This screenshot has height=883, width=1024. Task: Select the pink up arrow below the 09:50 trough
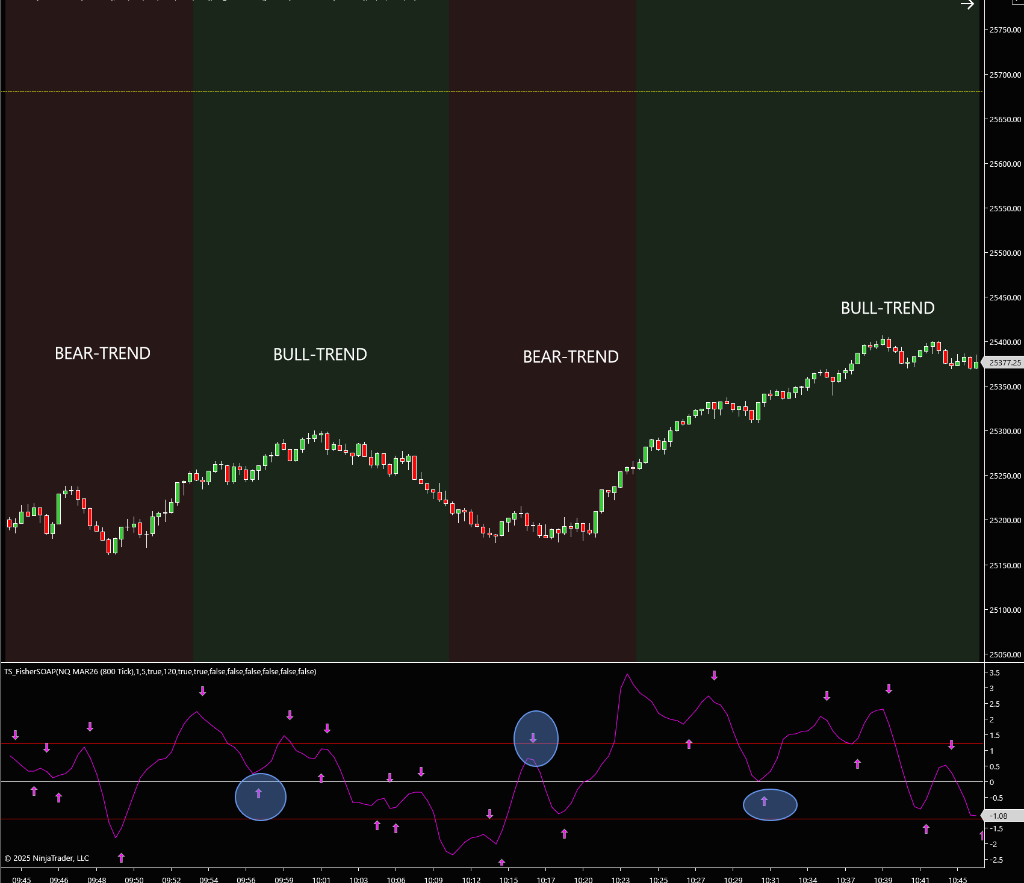point(121,857)
